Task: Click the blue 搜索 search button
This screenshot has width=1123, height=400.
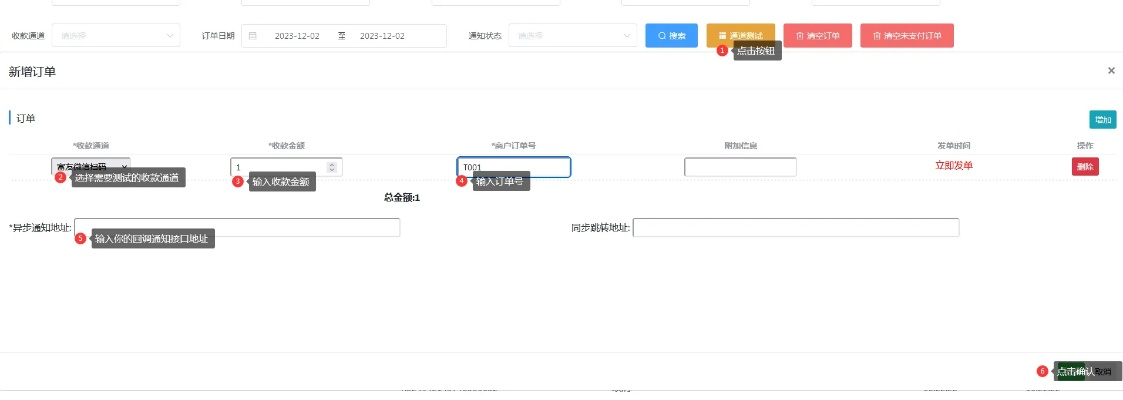Action: point(671,36)
